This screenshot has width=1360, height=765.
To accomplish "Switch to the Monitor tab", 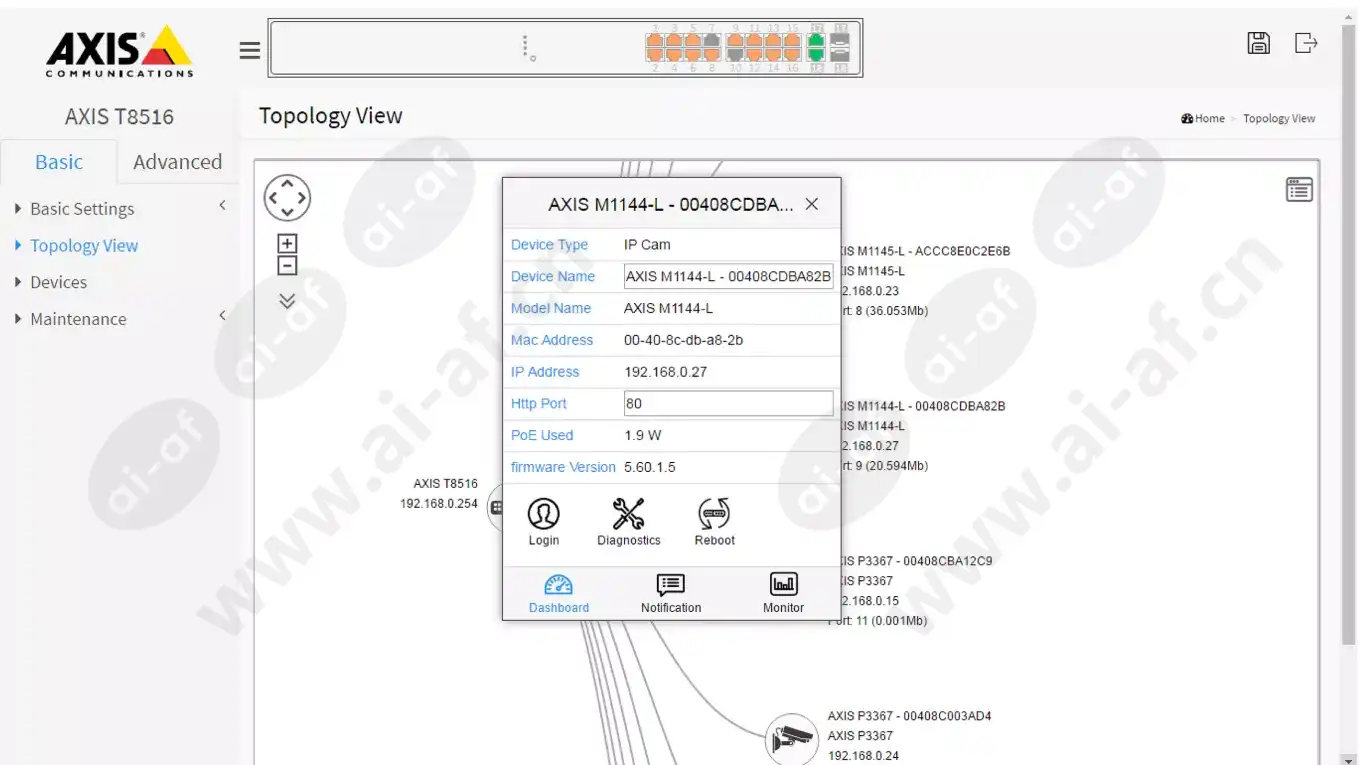I will (x=783, y=593).
